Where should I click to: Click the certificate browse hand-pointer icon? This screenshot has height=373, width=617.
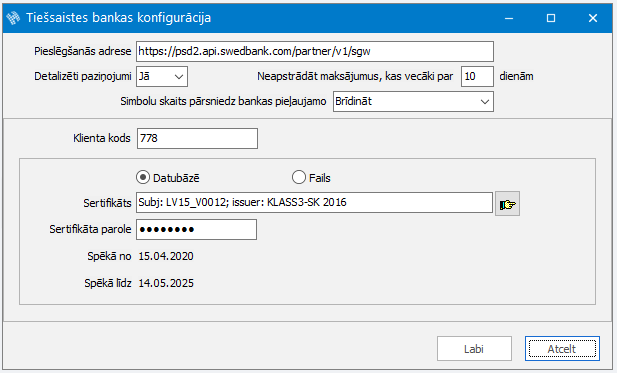[x=507, y=204]
